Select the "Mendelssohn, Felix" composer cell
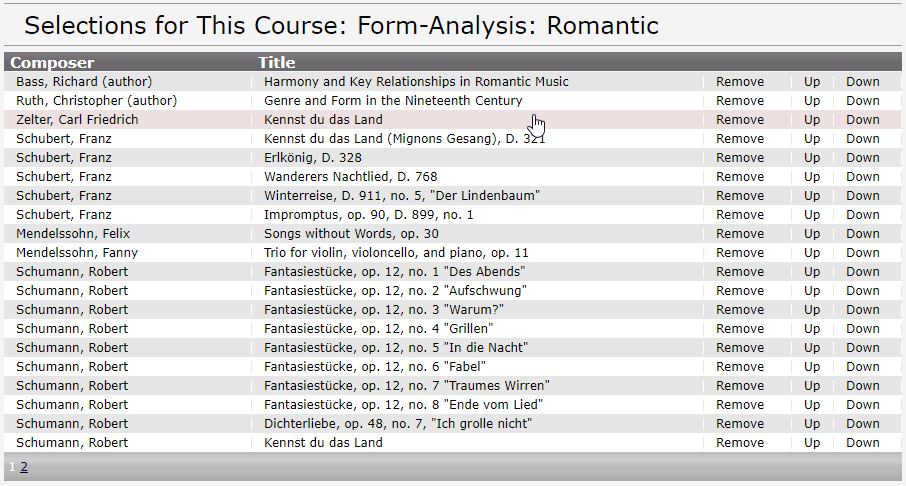 pyautogui.click(x=73, y=234)
